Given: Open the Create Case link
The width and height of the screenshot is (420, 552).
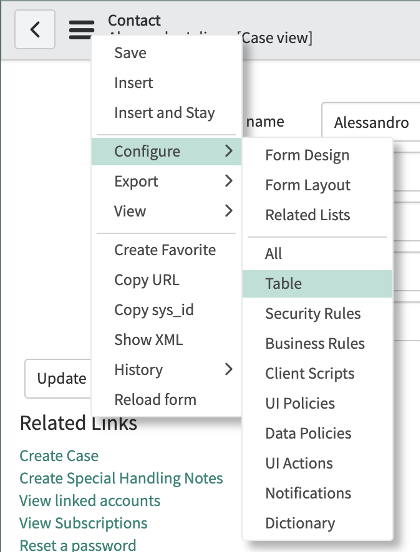Looking at the screenshot, I should (x=59, y=456).
